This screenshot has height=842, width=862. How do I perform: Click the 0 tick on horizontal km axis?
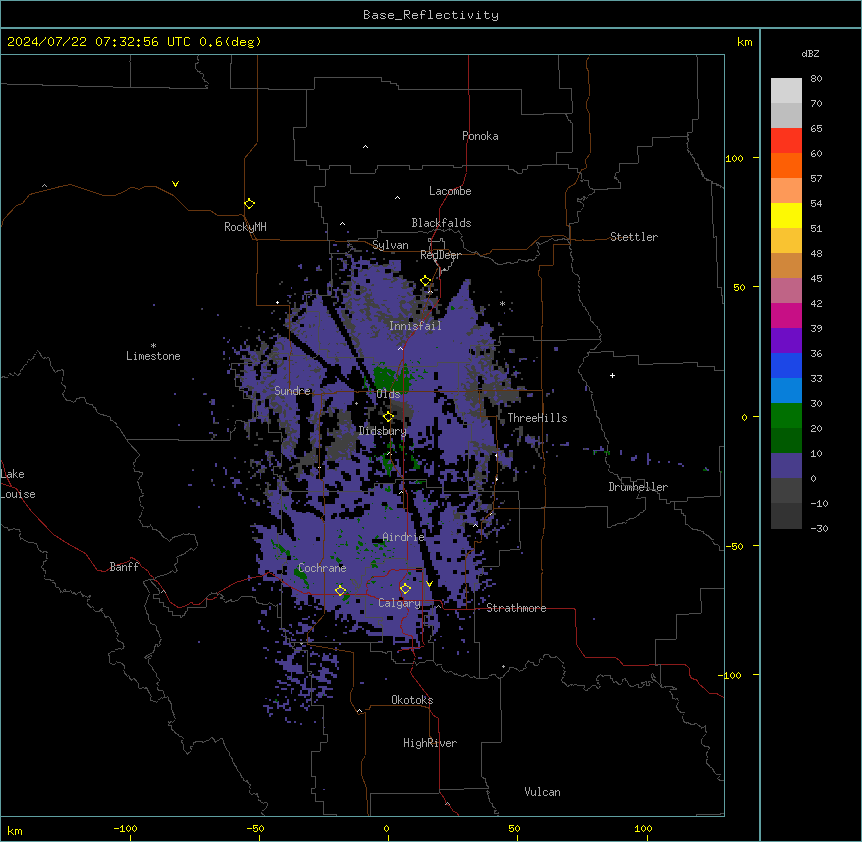386,828
